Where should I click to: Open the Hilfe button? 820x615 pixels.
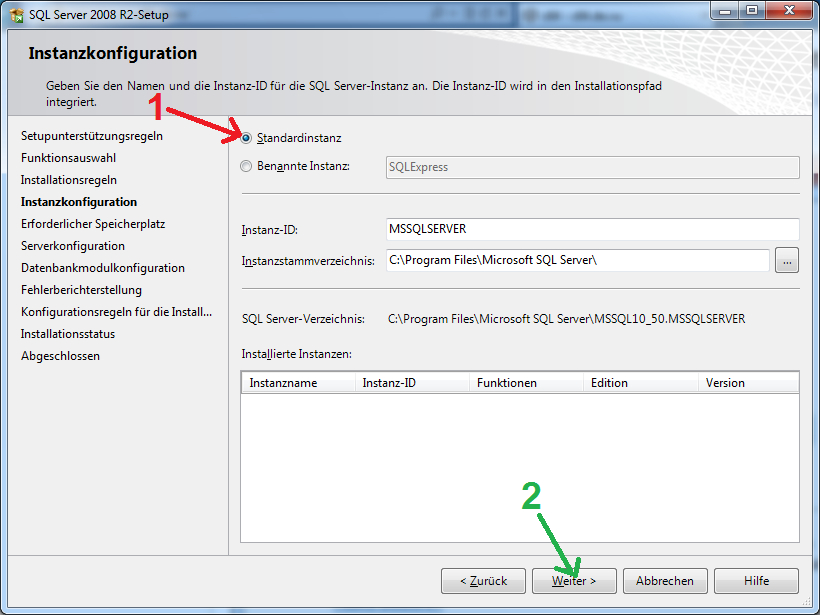[756, 581]
